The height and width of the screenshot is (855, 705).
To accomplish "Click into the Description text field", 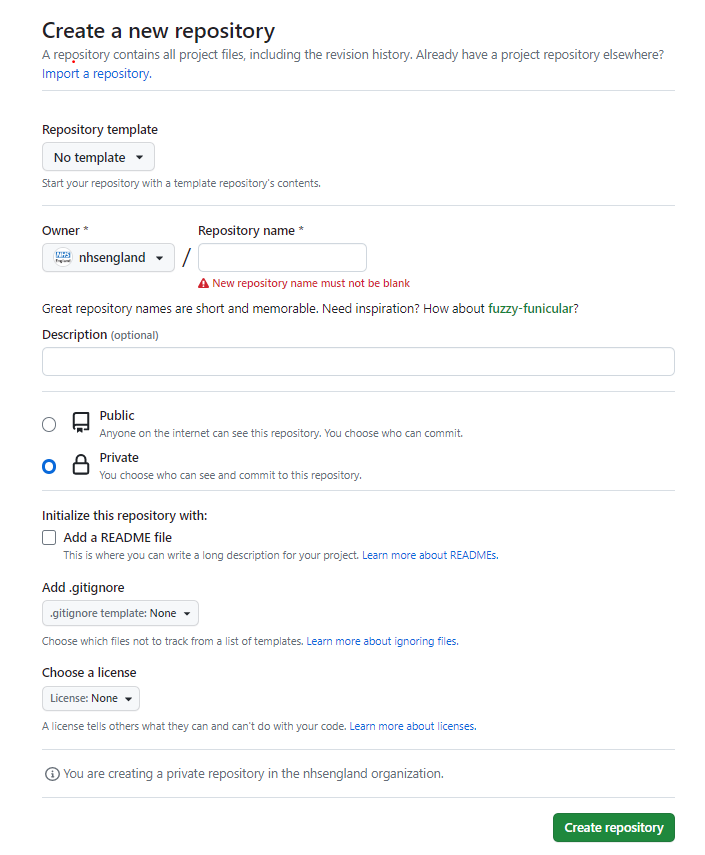I will [358, 362].
